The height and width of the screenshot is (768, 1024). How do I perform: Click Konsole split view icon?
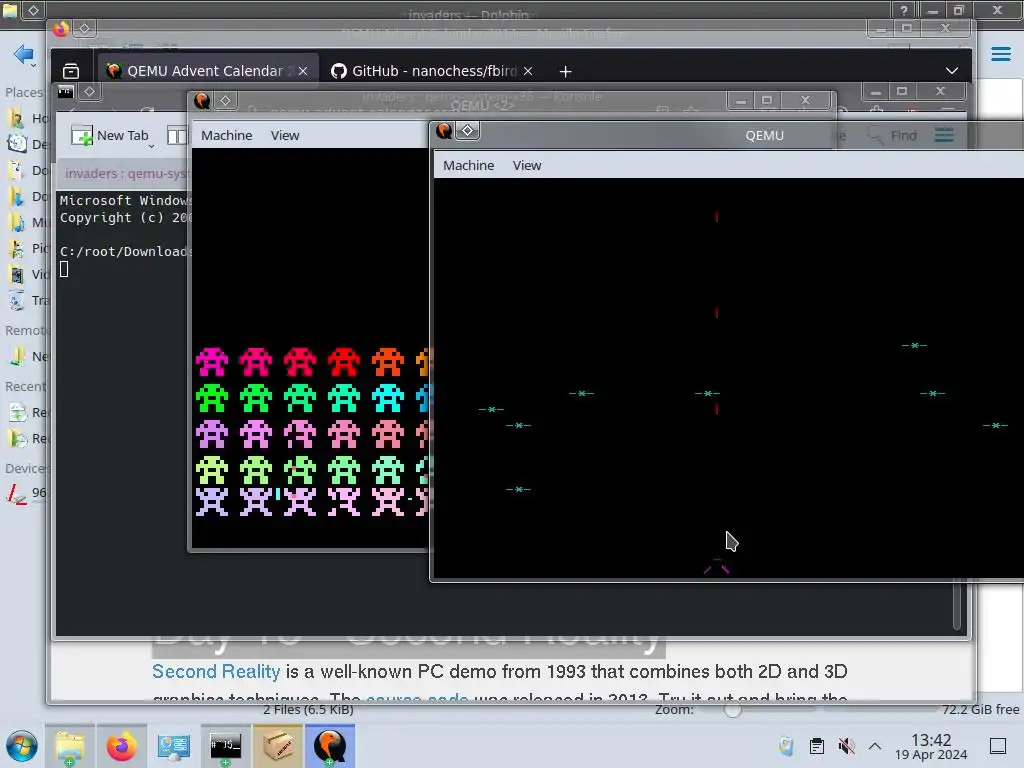(x=176, y=135)
